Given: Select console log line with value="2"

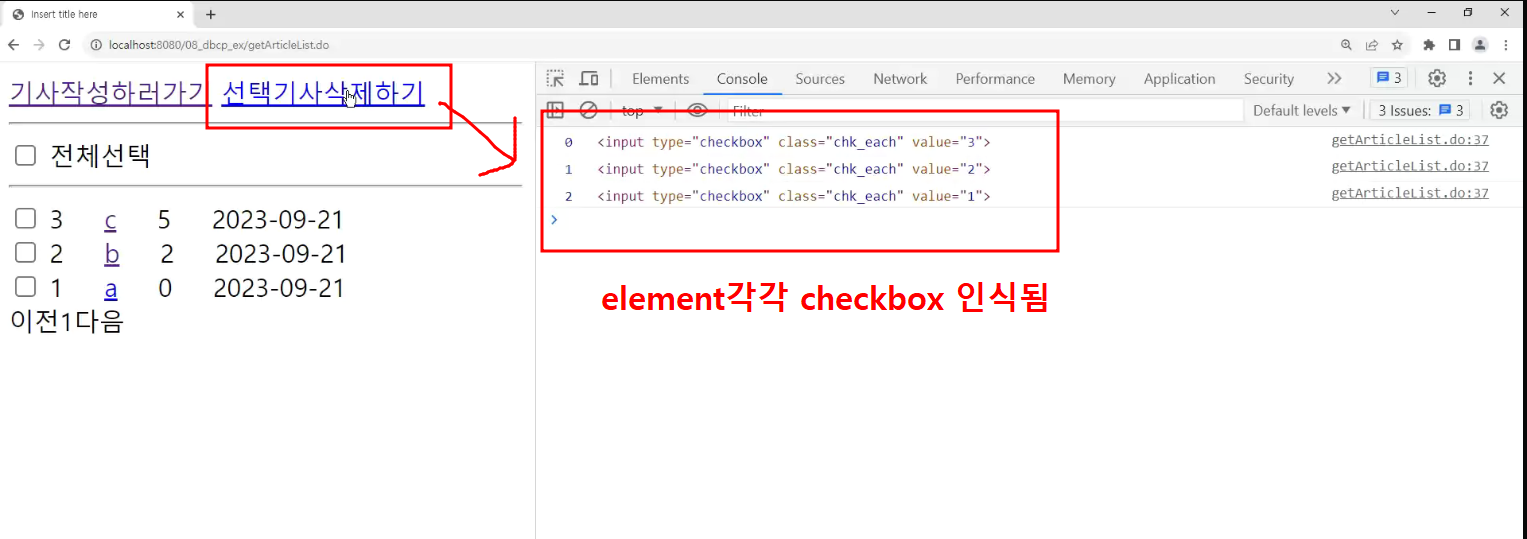Looking at the screenshot, I should (793, 169).
